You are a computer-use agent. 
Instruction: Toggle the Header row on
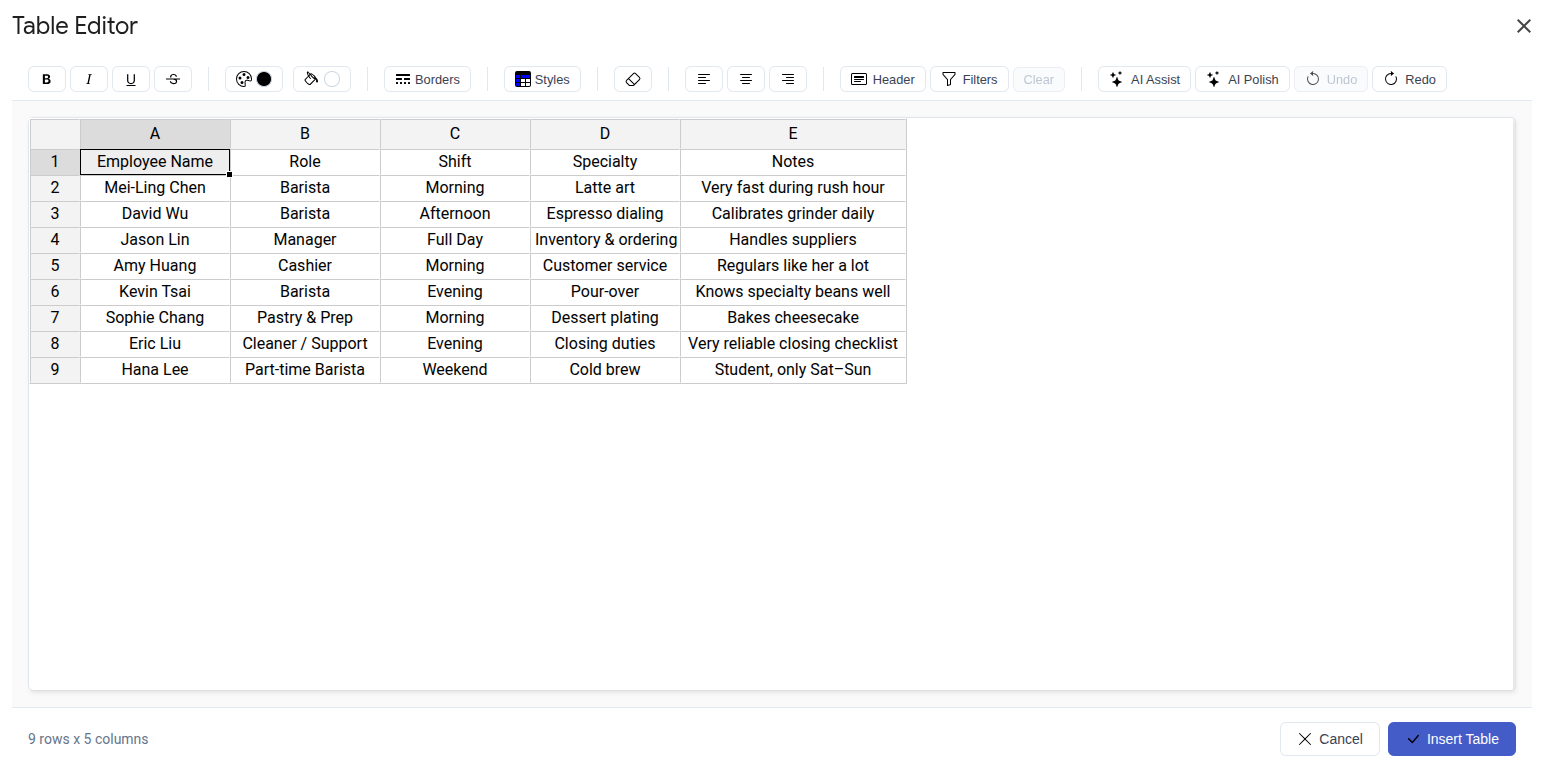click(881, 79)
